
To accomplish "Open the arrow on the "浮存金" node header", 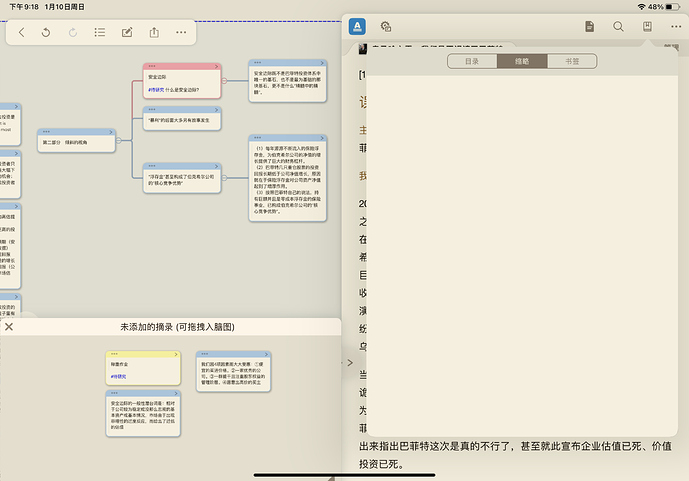I will pos(216,166).
